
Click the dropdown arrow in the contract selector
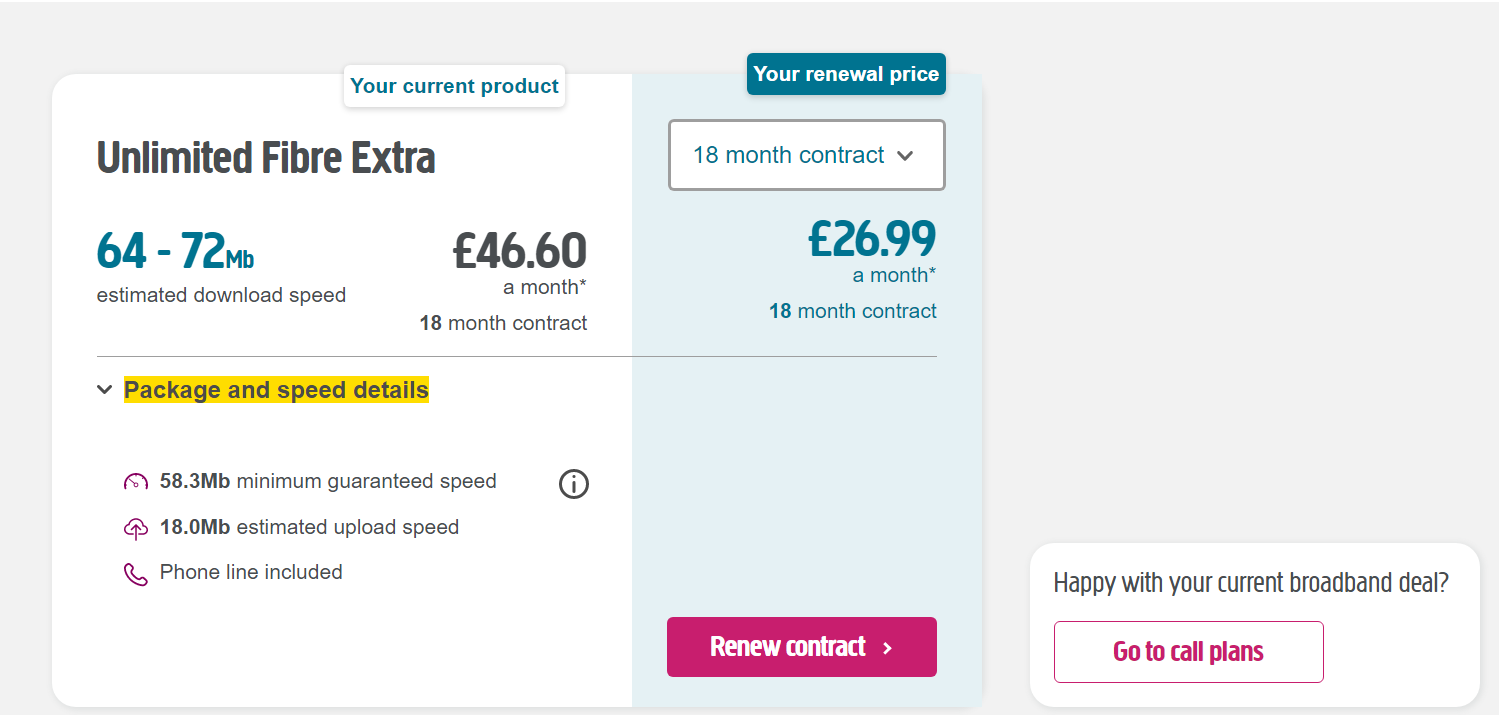click(907, 156)
